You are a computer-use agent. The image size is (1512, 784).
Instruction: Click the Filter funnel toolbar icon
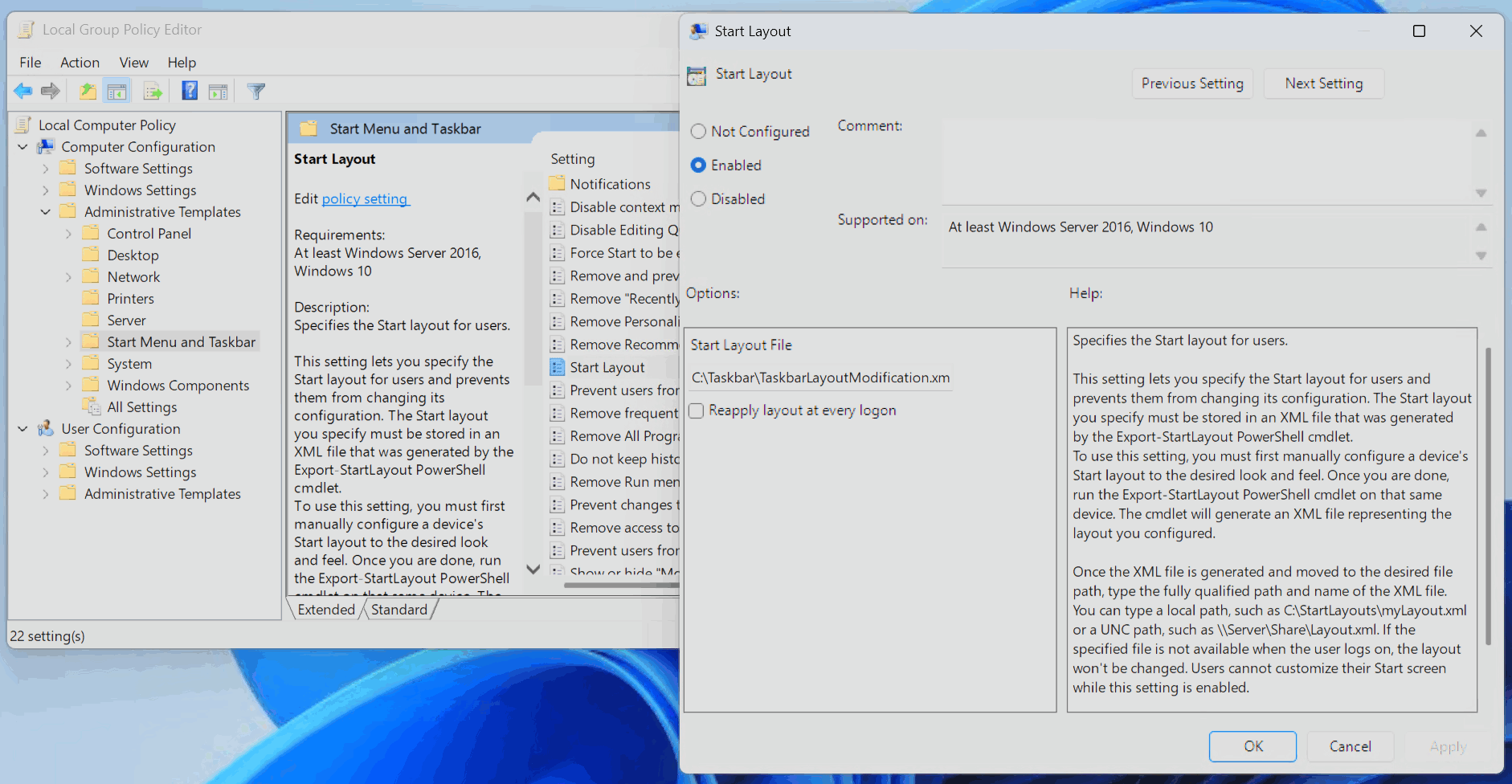(256, 92)
